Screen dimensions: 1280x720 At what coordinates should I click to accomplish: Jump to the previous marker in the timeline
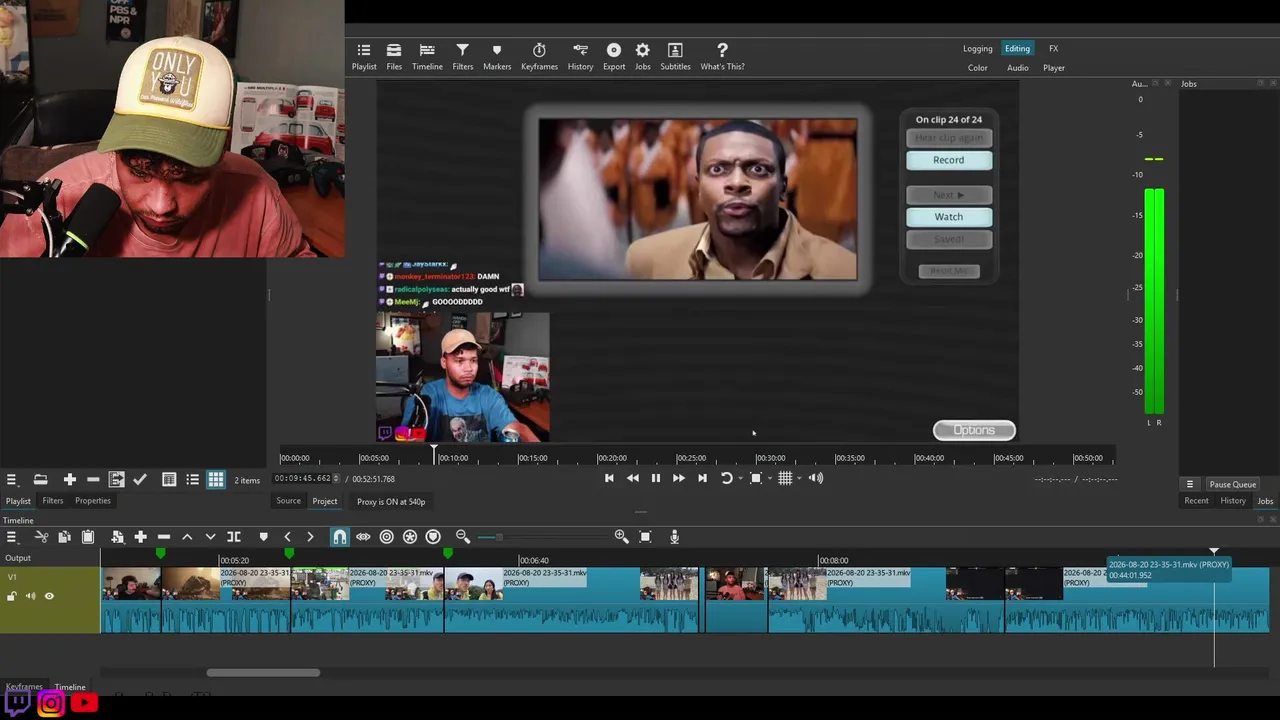287,537
